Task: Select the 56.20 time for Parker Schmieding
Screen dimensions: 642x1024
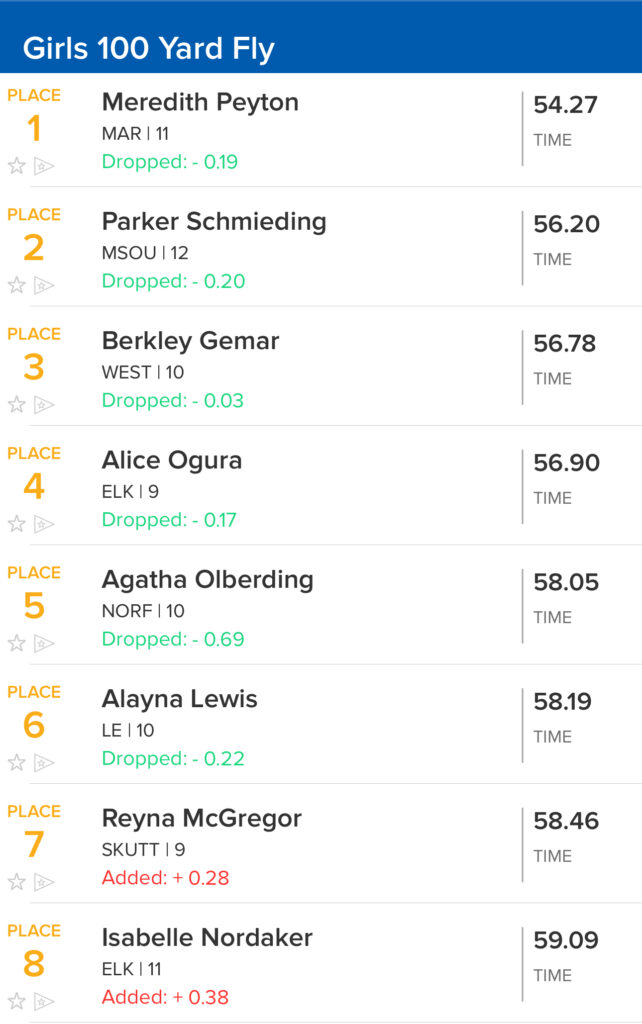Action: click(566, 224)
